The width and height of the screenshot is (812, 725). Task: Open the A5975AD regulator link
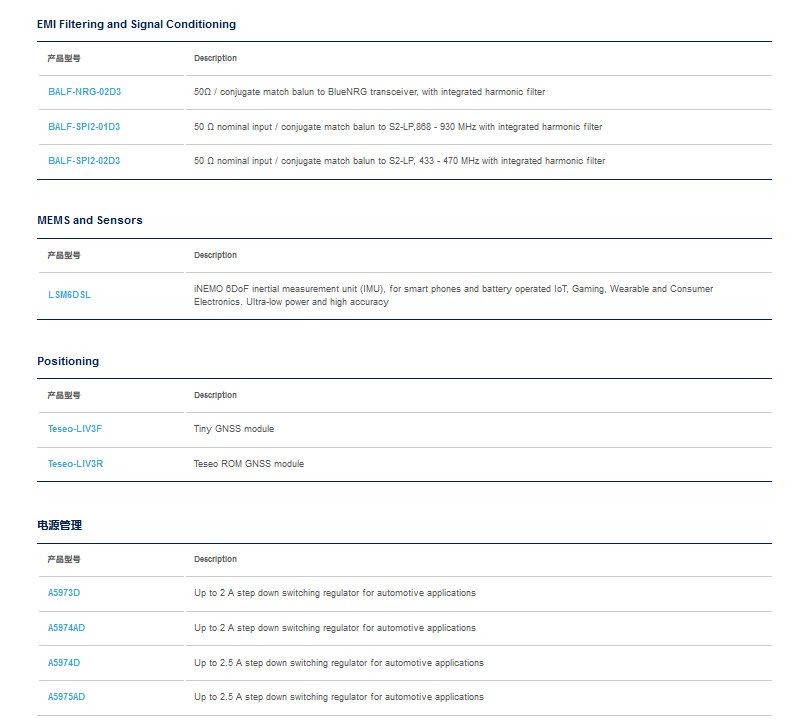pos(66,697)
